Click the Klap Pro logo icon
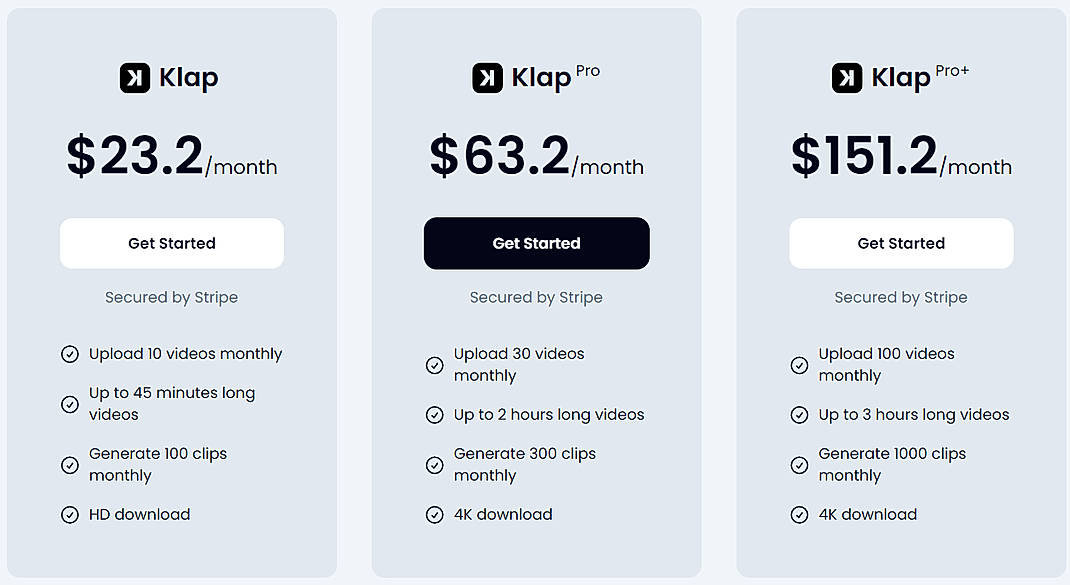 (x=487, y=77)
